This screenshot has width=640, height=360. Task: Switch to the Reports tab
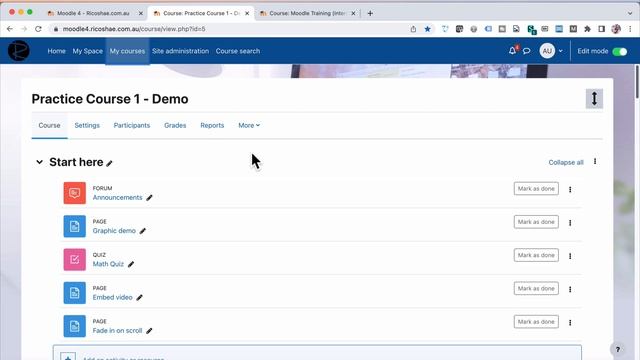coord(212,125)
